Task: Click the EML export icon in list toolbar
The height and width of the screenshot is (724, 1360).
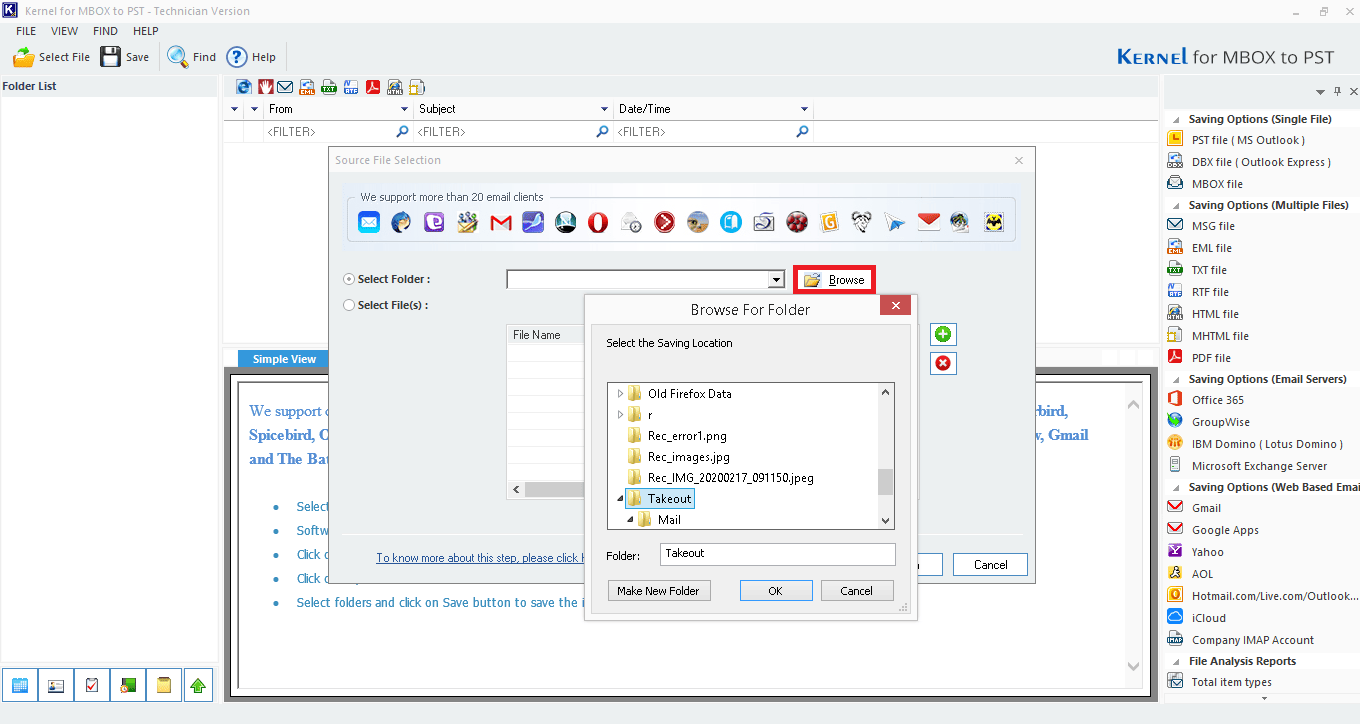Action: 308,87
